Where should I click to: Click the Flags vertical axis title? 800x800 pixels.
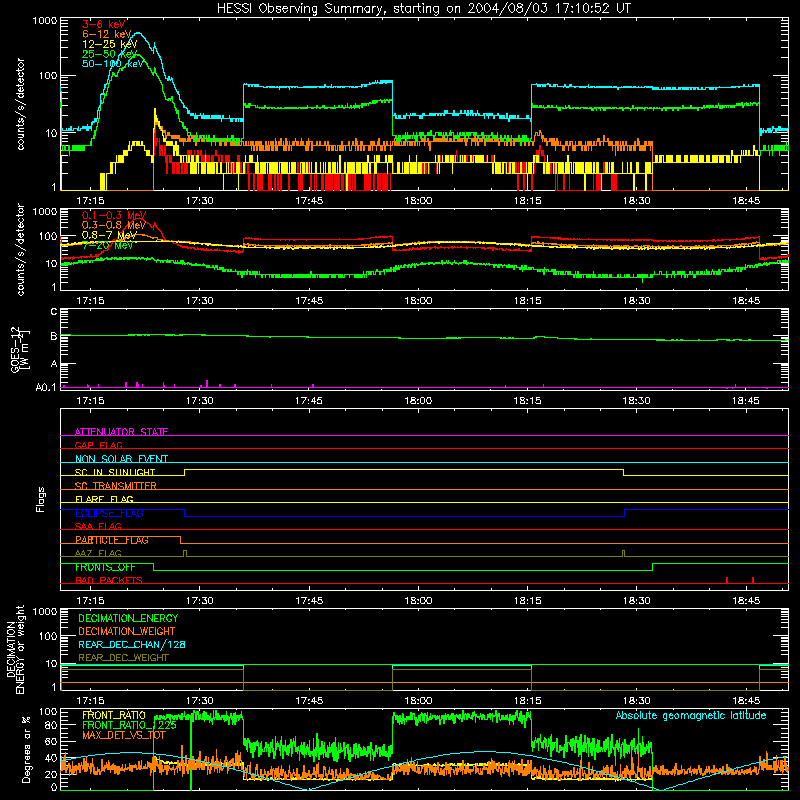pos(41,499)
